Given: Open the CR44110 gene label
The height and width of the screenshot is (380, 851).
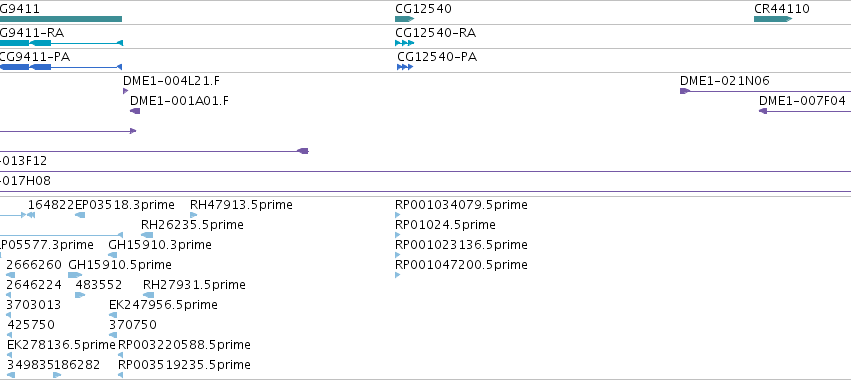Looking at the screenshot, I should point(782,9).
